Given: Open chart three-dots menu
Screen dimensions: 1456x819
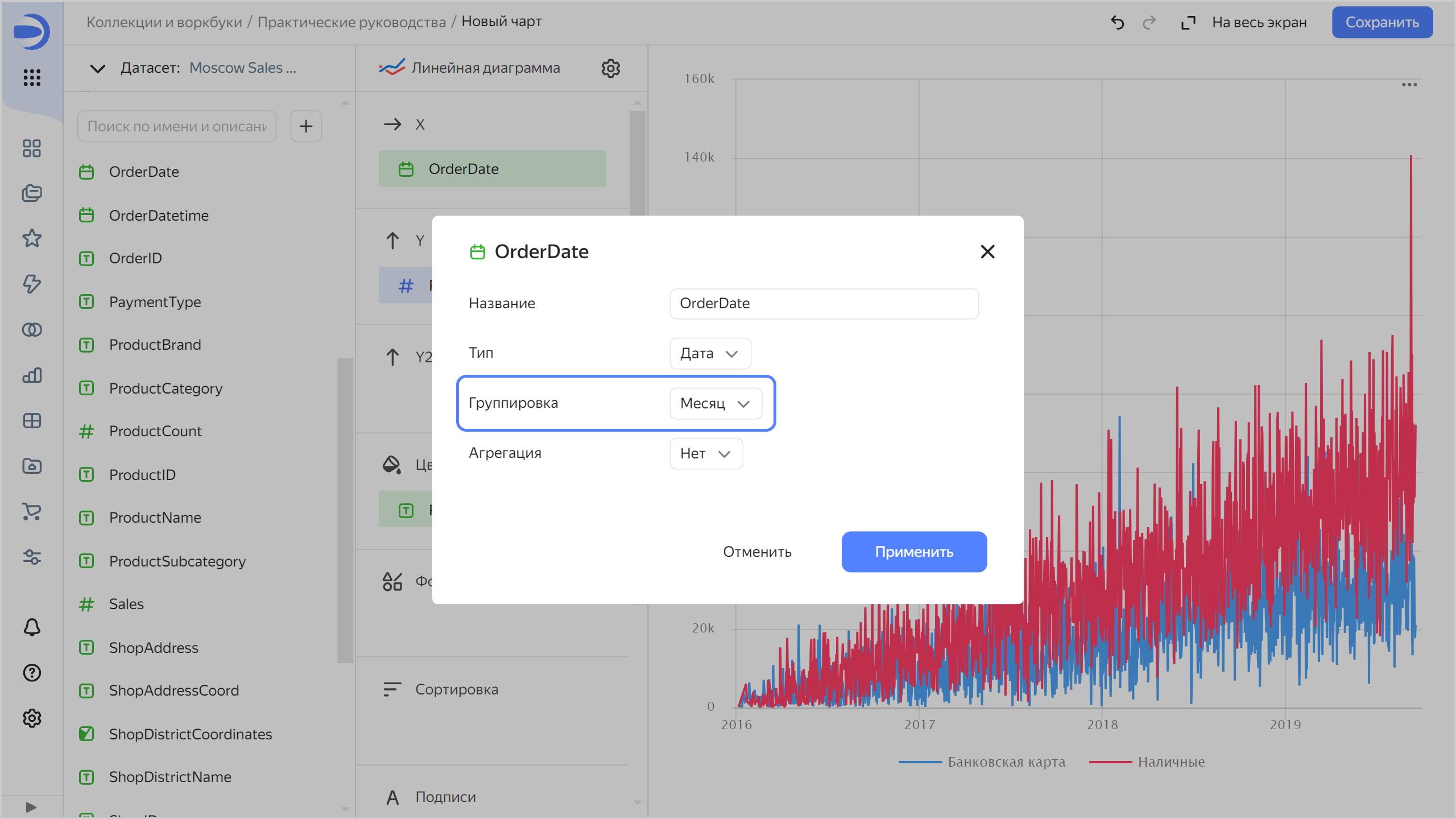Looking at the screenshot, I should click(1409, 85).
